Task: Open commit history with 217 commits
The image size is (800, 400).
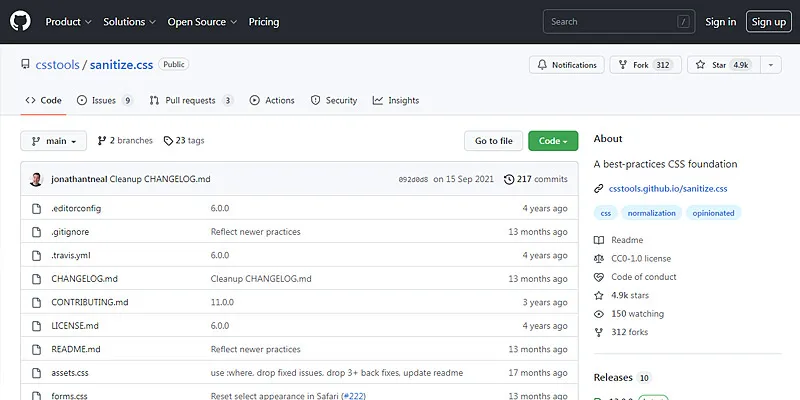Action: pyautogui.click(x=536, y=179)
